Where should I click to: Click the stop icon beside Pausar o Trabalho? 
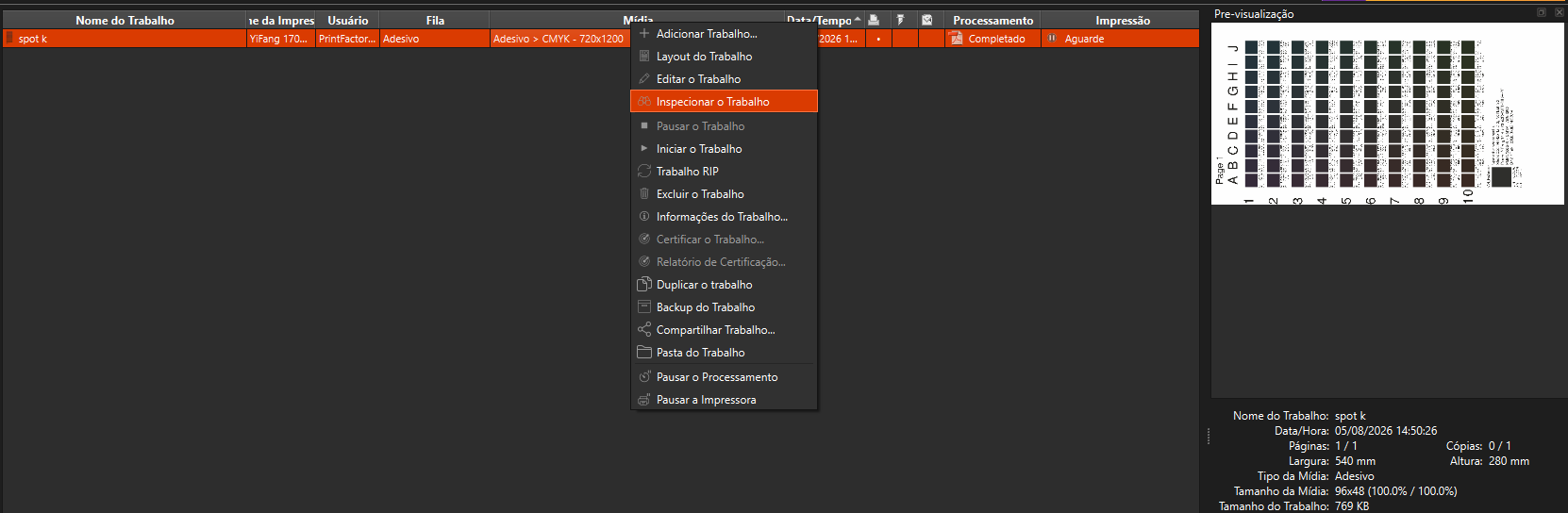[x=644, y=125]
